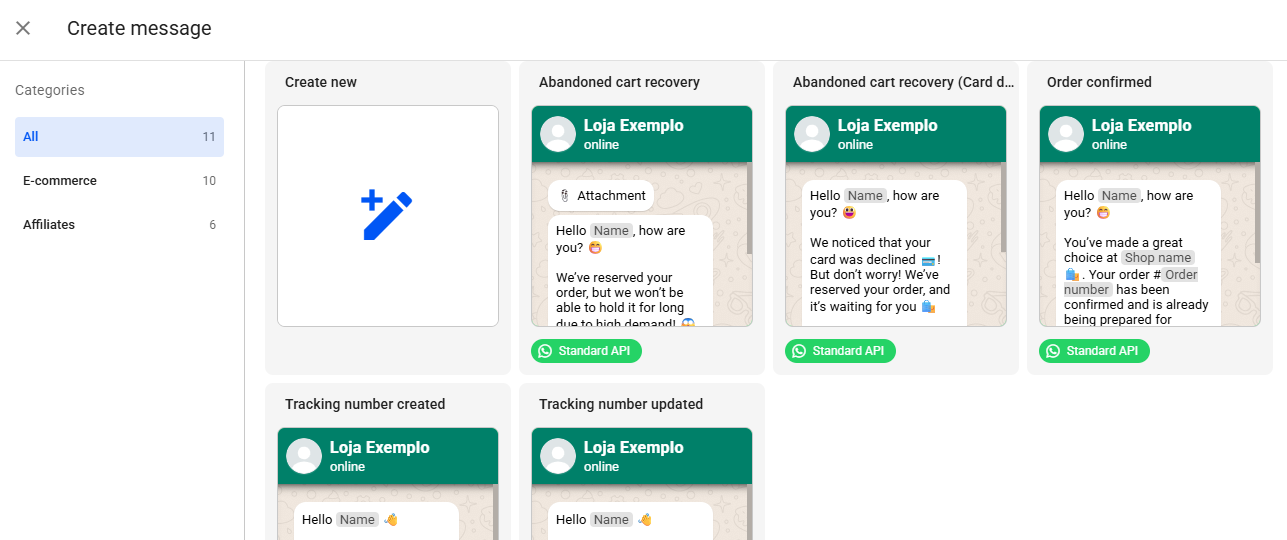Image resolution: width=1287 pixels, height=540 pixels.
Task: Open the Tracking number updated template
Action: coord(641,480)
